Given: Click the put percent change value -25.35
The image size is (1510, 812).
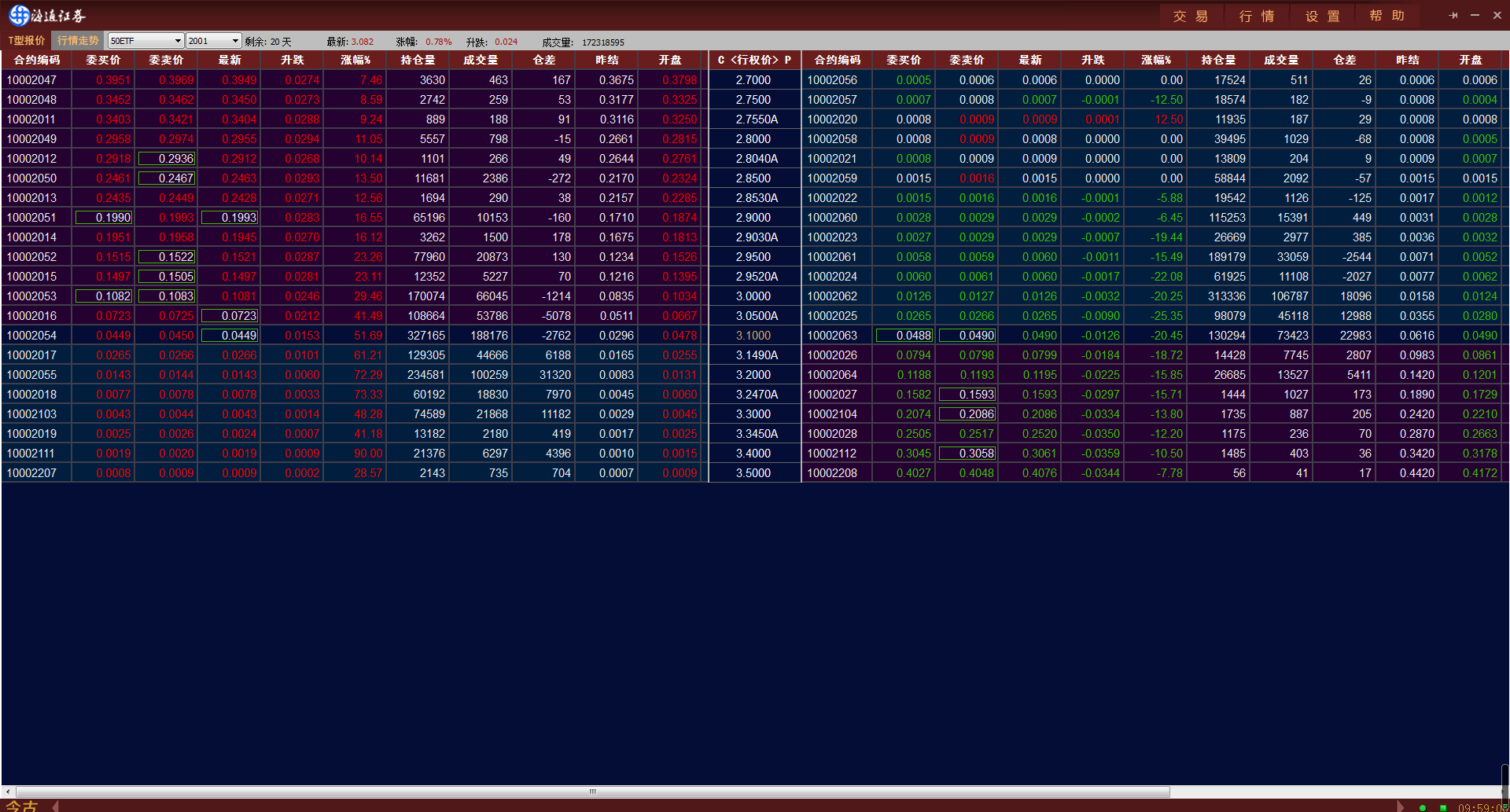Looking at the screenshot, I should pyautogui.click(x=1167, y=316).
